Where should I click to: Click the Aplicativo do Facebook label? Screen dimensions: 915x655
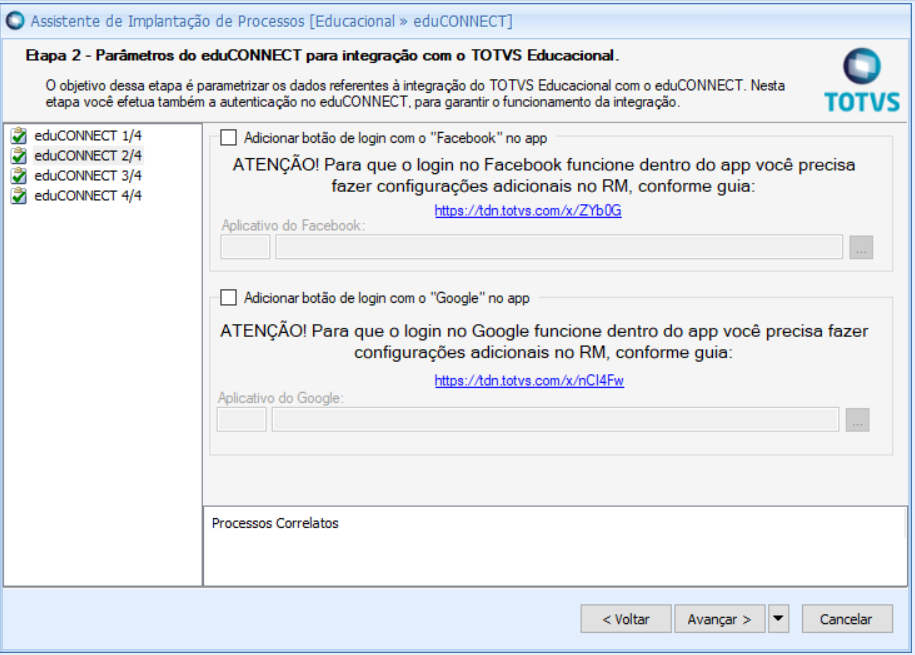tap(294, 225)
